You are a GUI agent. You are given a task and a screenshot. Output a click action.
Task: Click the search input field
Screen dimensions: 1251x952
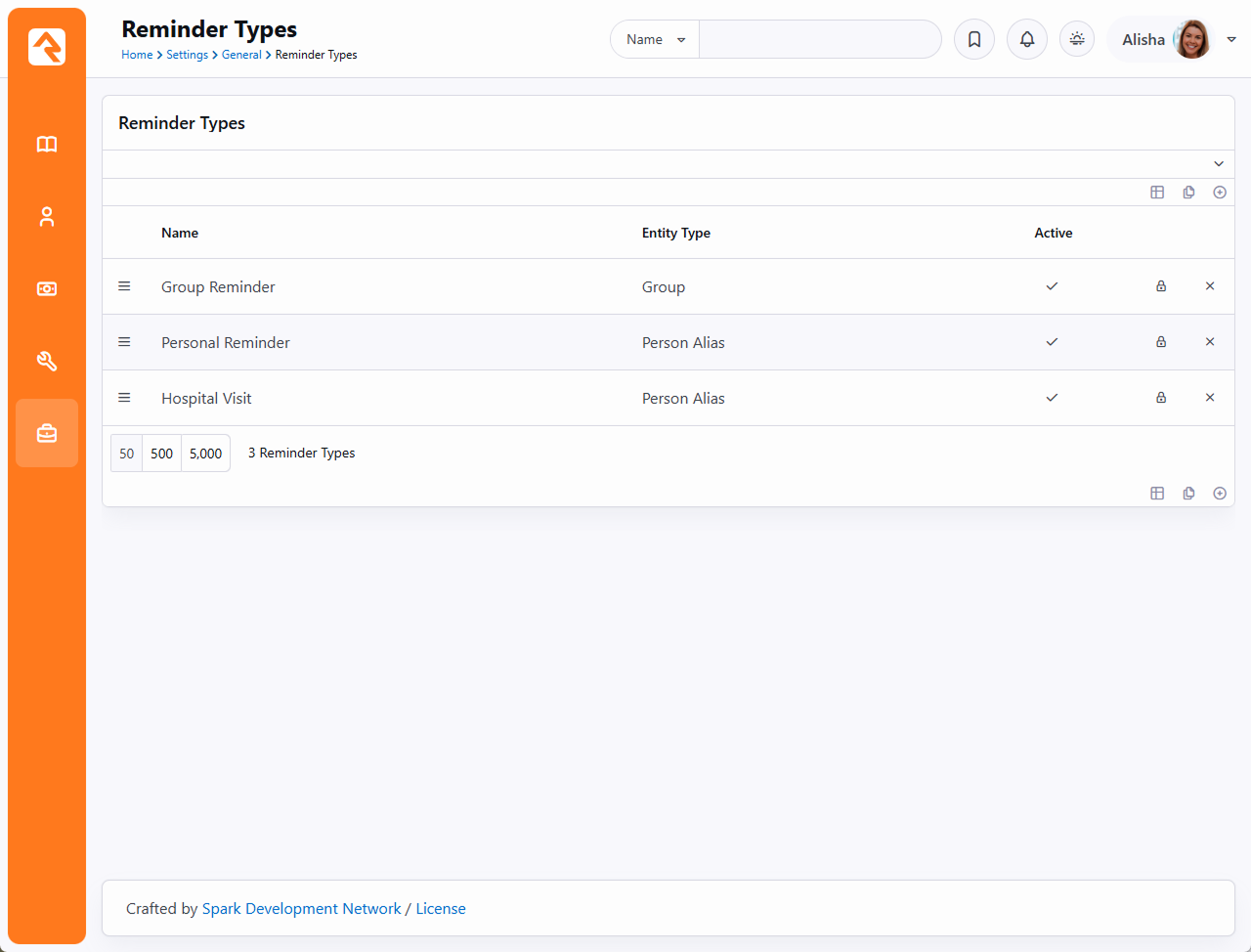pyautogui.click(x=819, y=40)
